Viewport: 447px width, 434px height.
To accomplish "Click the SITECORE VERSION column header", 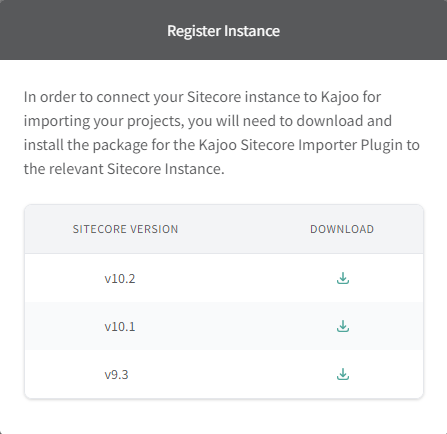I will point(125,229).
